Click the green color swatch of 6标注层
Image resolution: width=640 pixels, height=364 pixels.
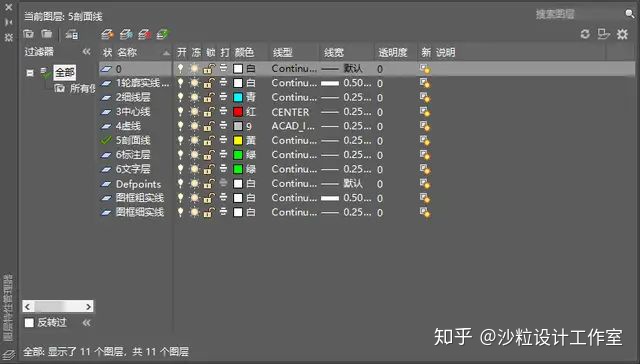pyautogui.click(x=238, y=155)
